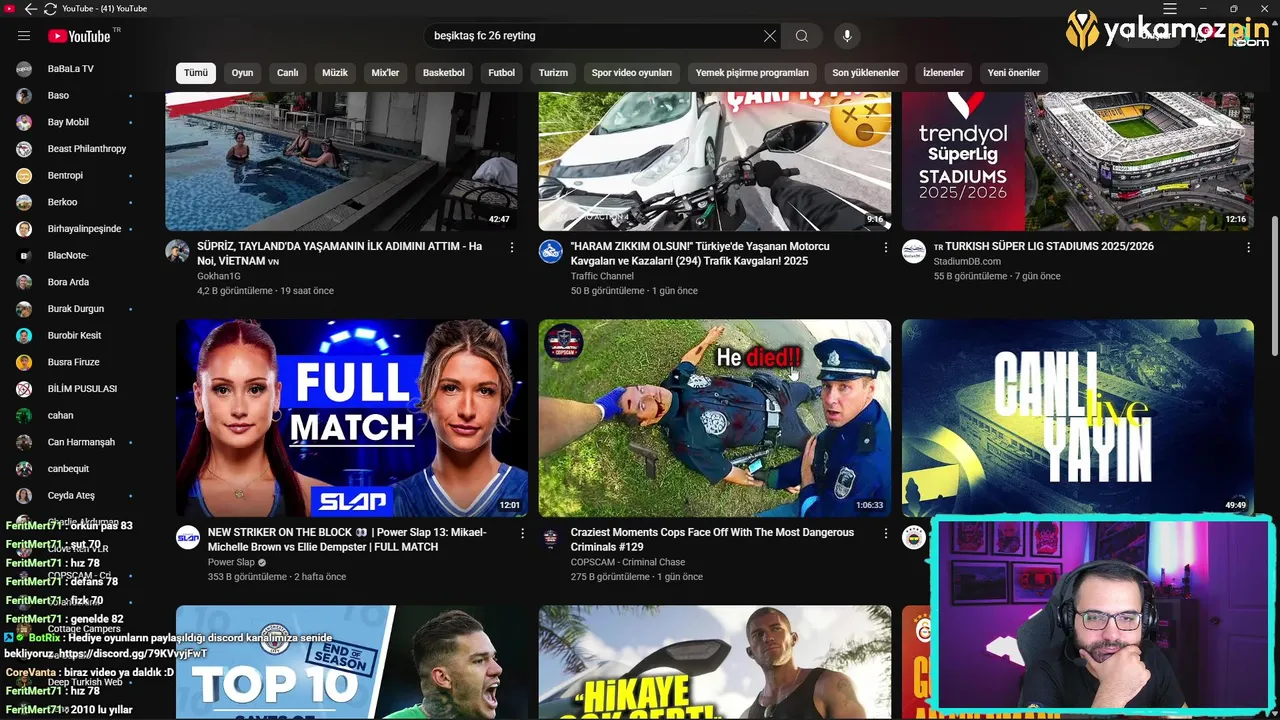Select the Turizm filter chip
1280x720 pixels.
(553, 73)
